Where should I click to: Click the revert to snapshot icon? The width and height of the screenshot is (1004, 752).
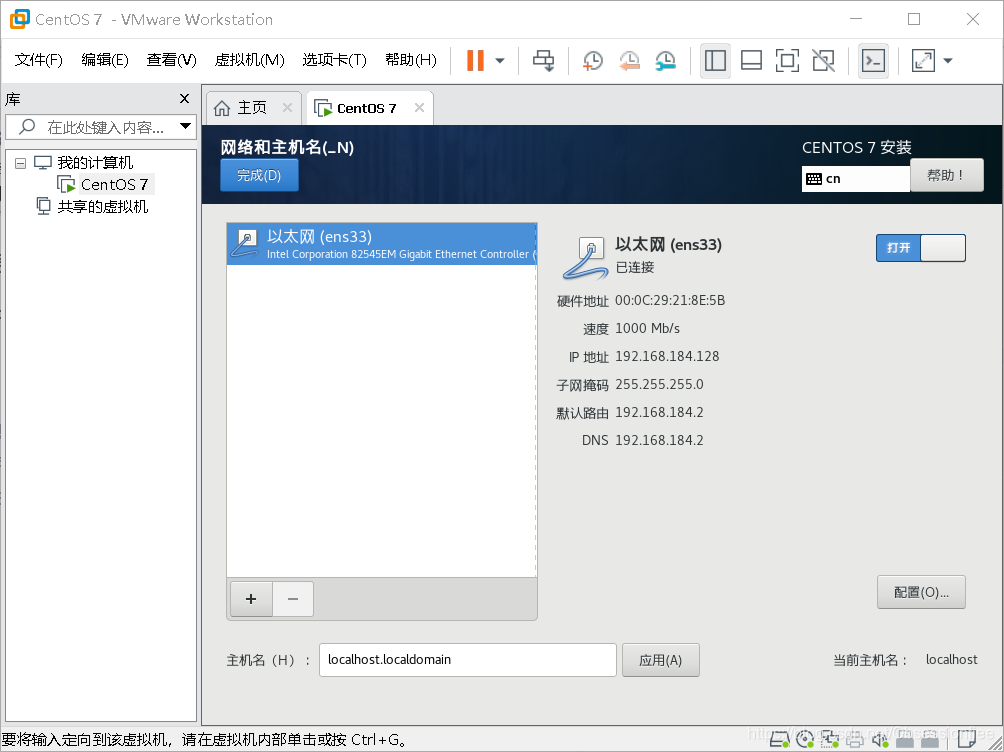pos(629,61)
